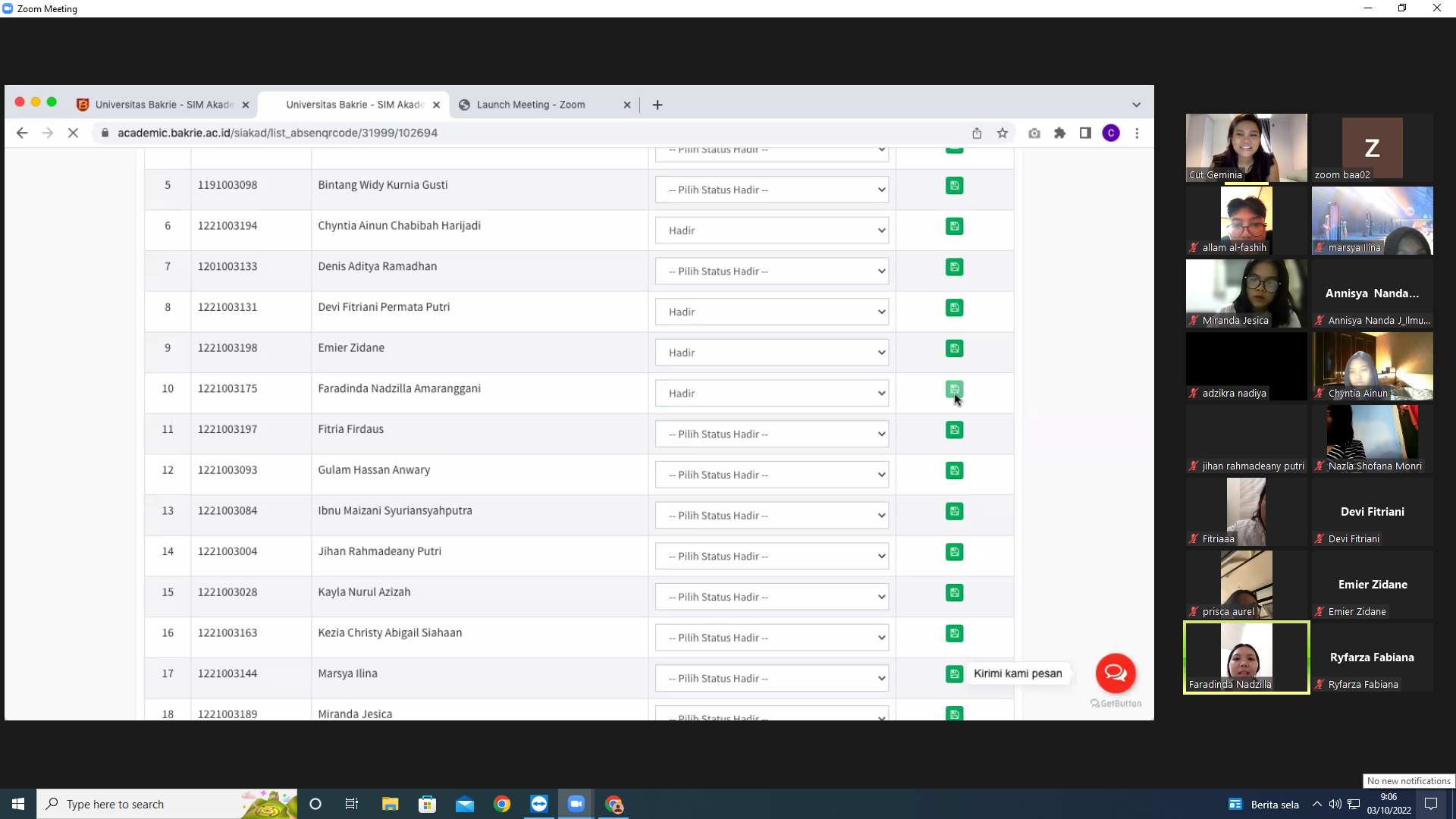Image resolution: width=1456 pixels, height=819 pixels.
Task: Switch to first Universitas Bakrie SIM tab
Action: (x=163, y=105)
